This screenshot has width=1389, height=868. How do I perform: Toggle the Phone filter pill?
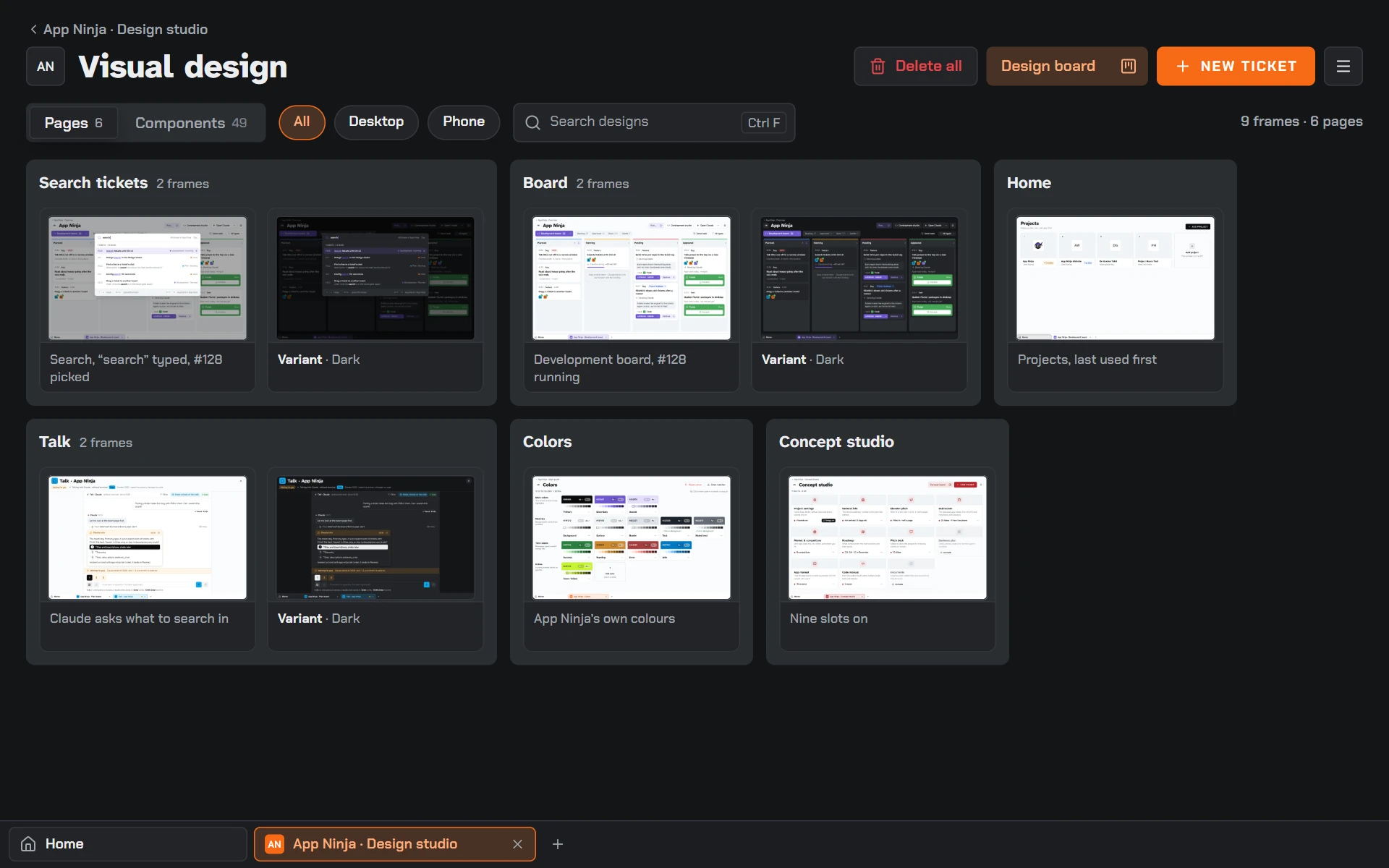[464, 122]
